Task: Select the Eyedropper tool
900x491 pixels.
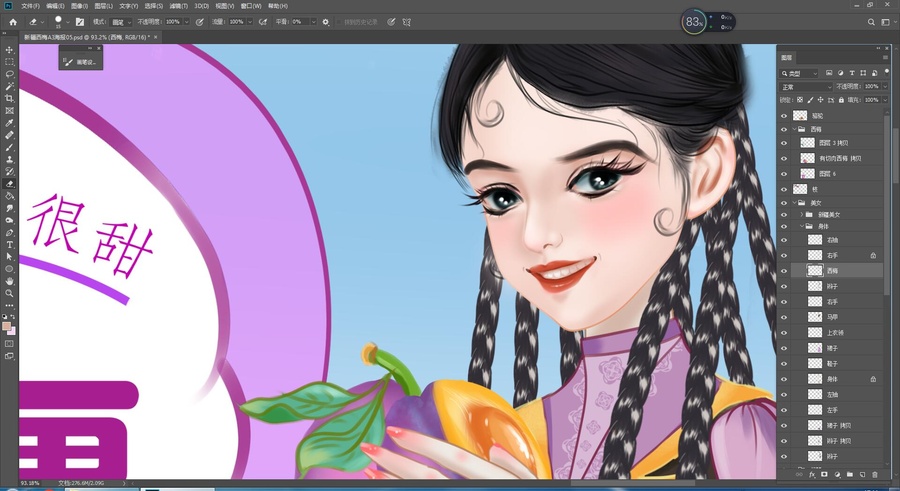Action: click(9, 123)
